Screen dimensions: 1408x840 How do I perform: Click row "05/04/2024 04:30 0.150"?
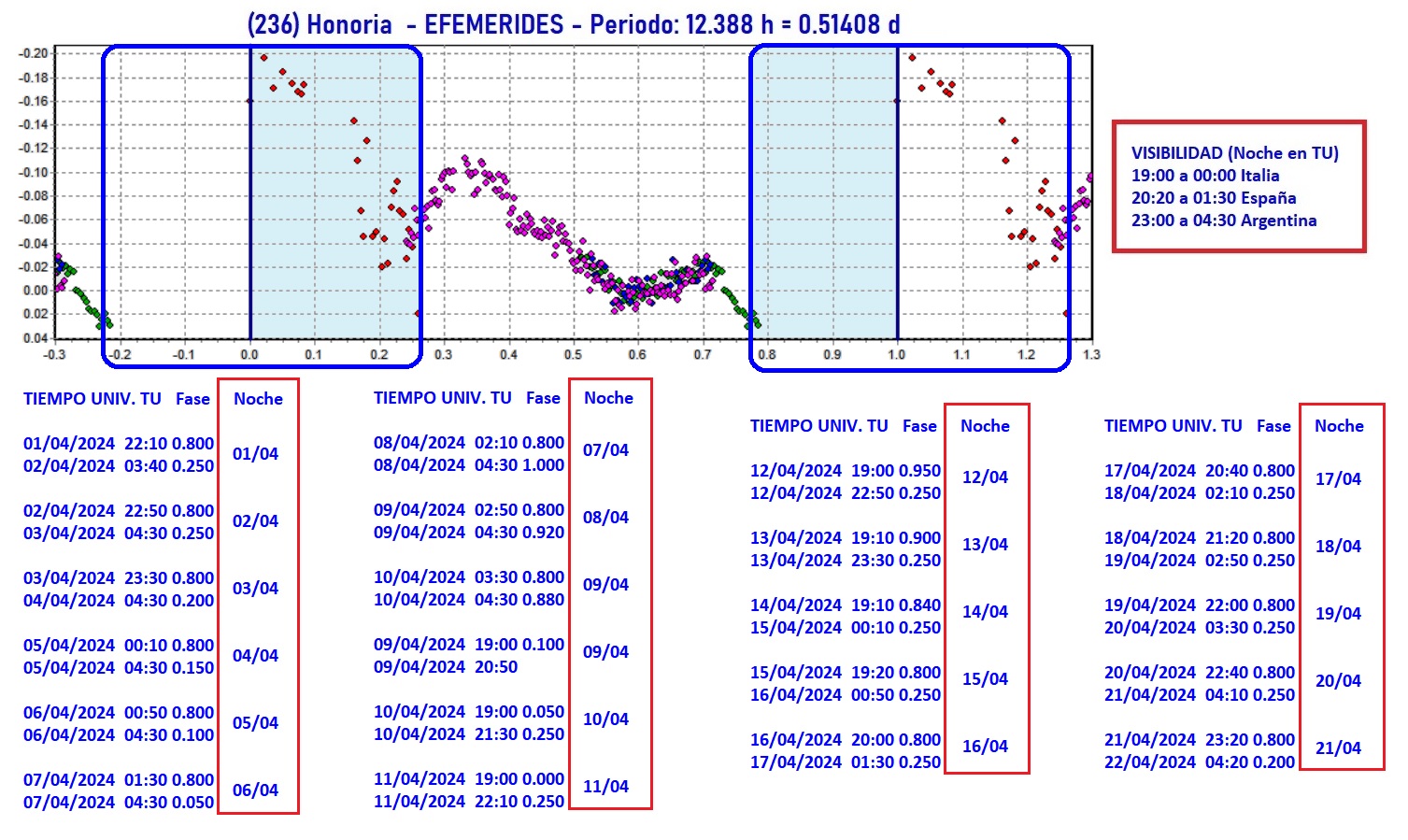pos(119,667)
